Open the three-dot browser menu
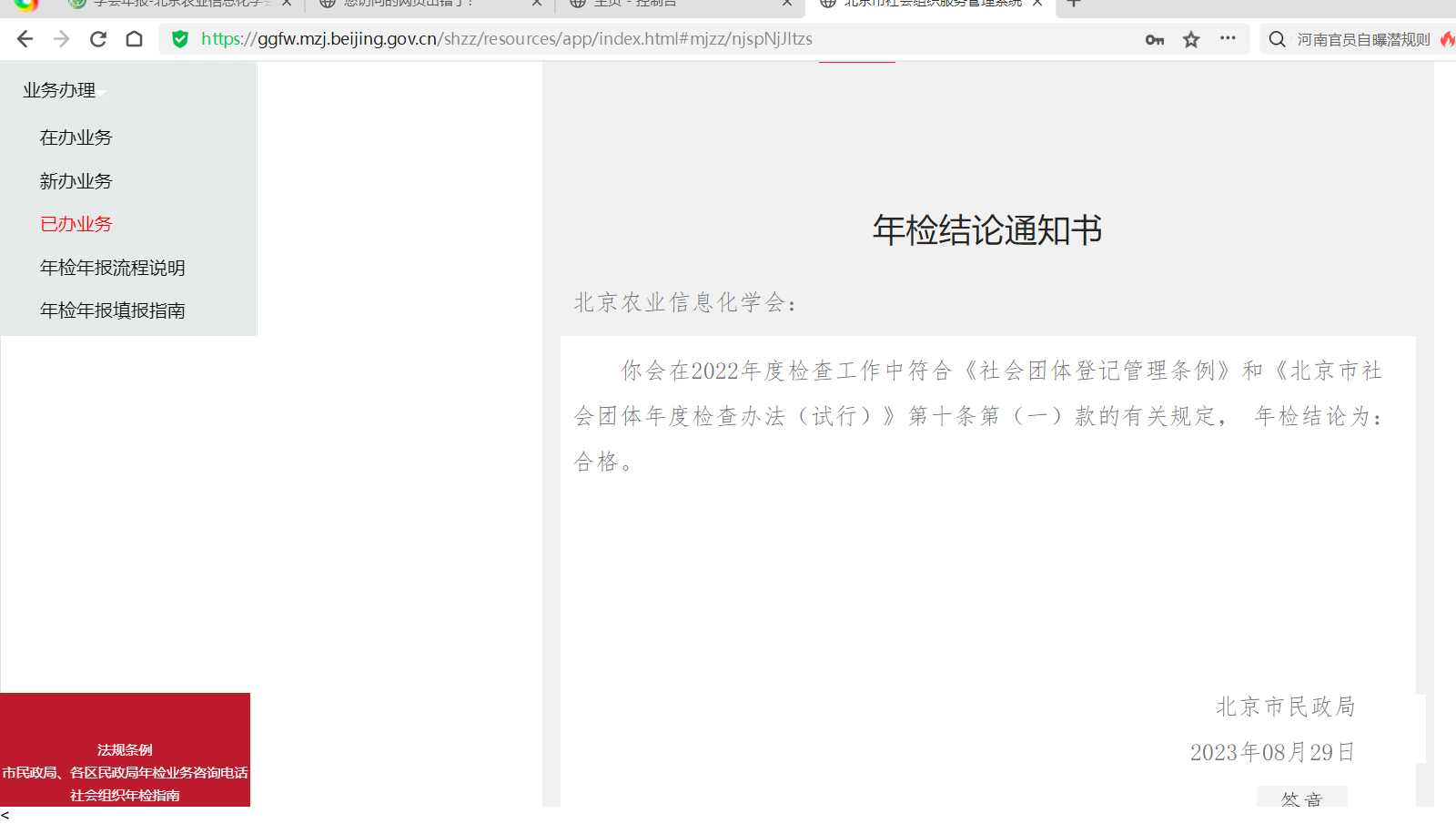 [1228, 39]
